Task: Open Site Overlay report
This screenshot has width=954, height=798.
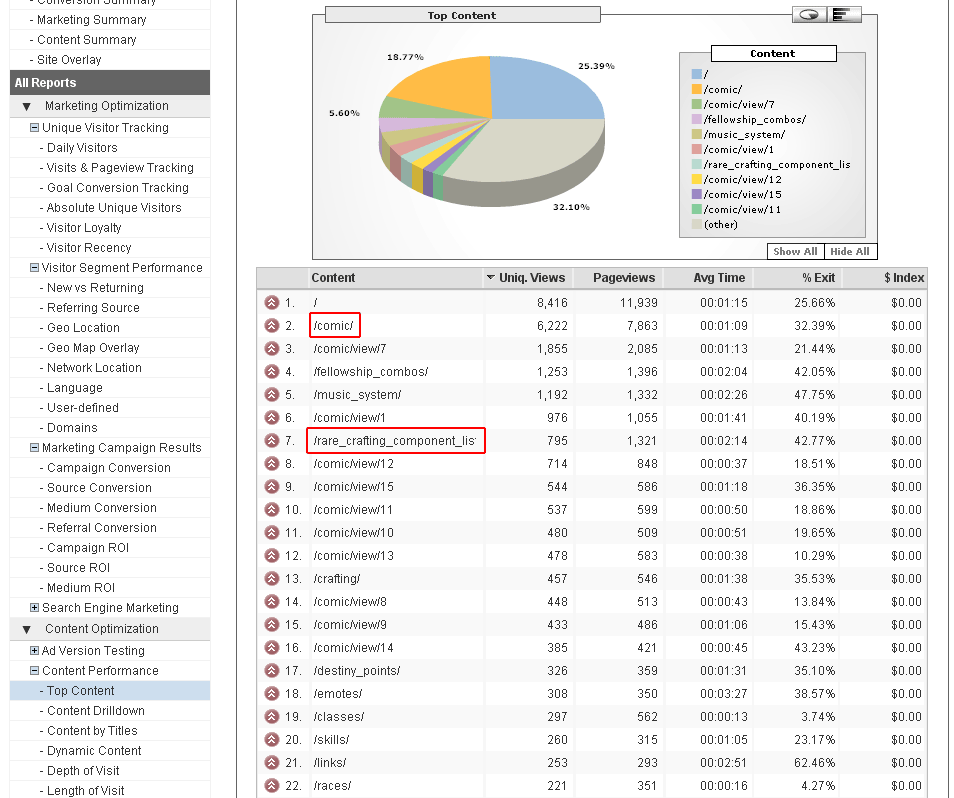Action: [69, 60]
